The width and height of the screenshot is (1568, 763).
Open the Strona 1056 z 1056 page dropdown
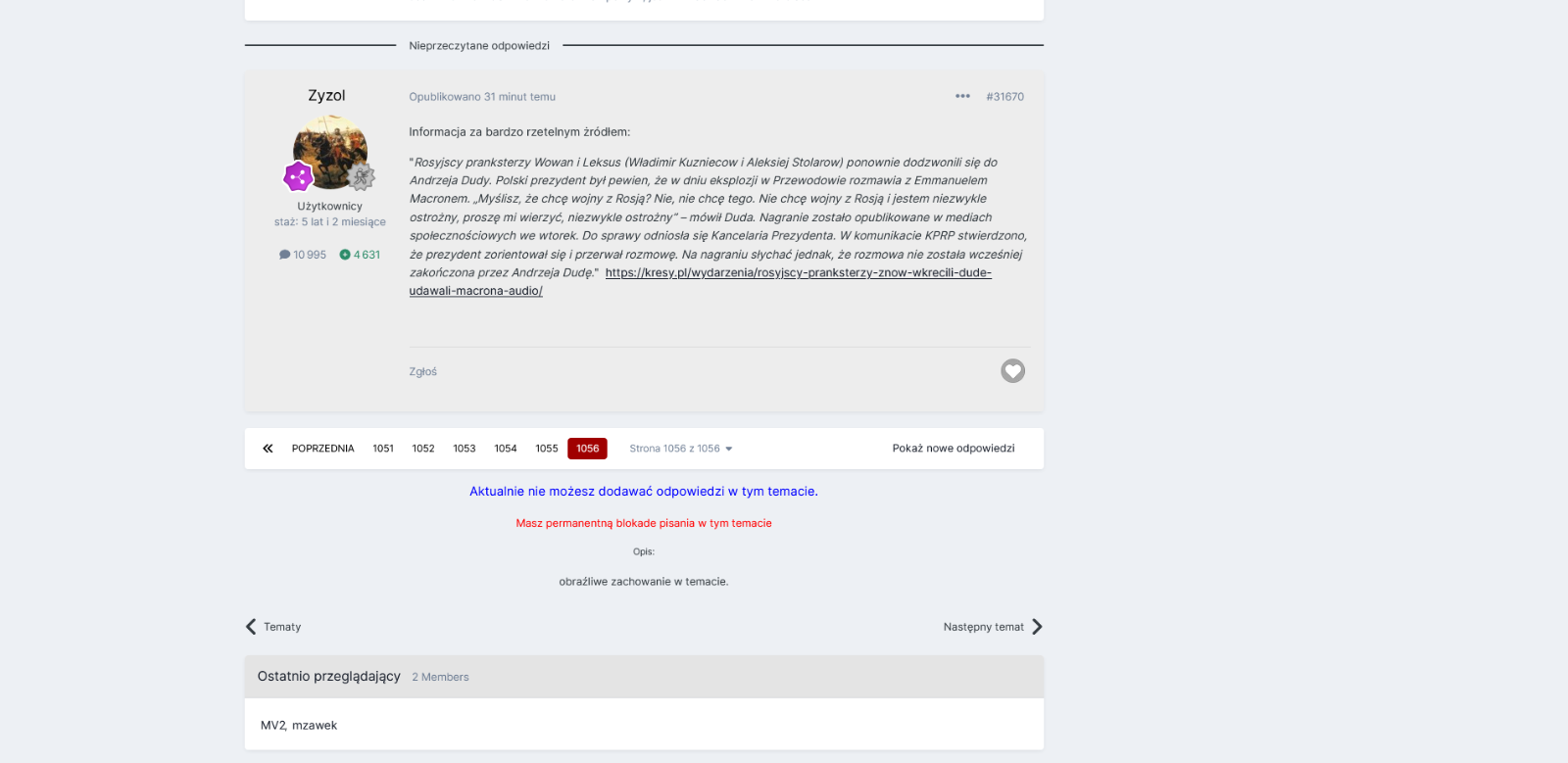[680, 449]
